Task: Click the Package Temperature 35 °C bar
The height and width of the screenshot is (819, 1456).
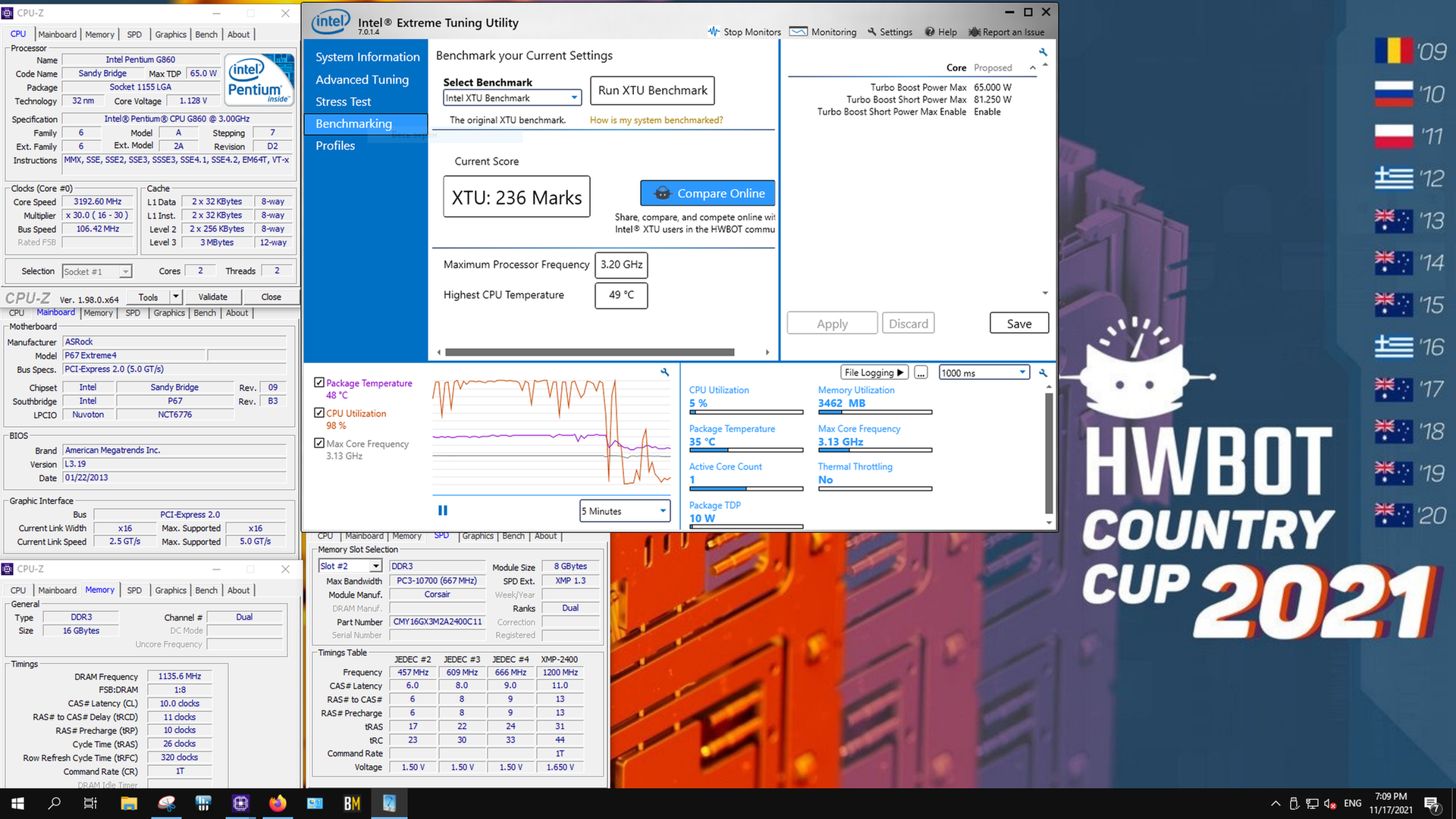Action: (x=745, y=450)
